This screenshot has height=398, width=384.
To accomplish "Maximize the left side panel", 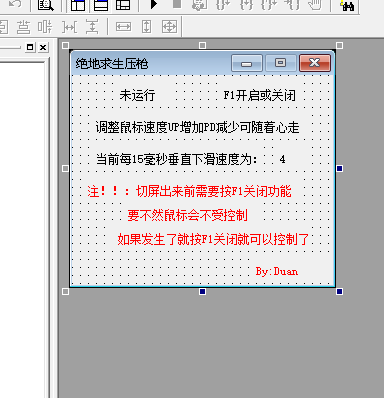I will 30,47.
